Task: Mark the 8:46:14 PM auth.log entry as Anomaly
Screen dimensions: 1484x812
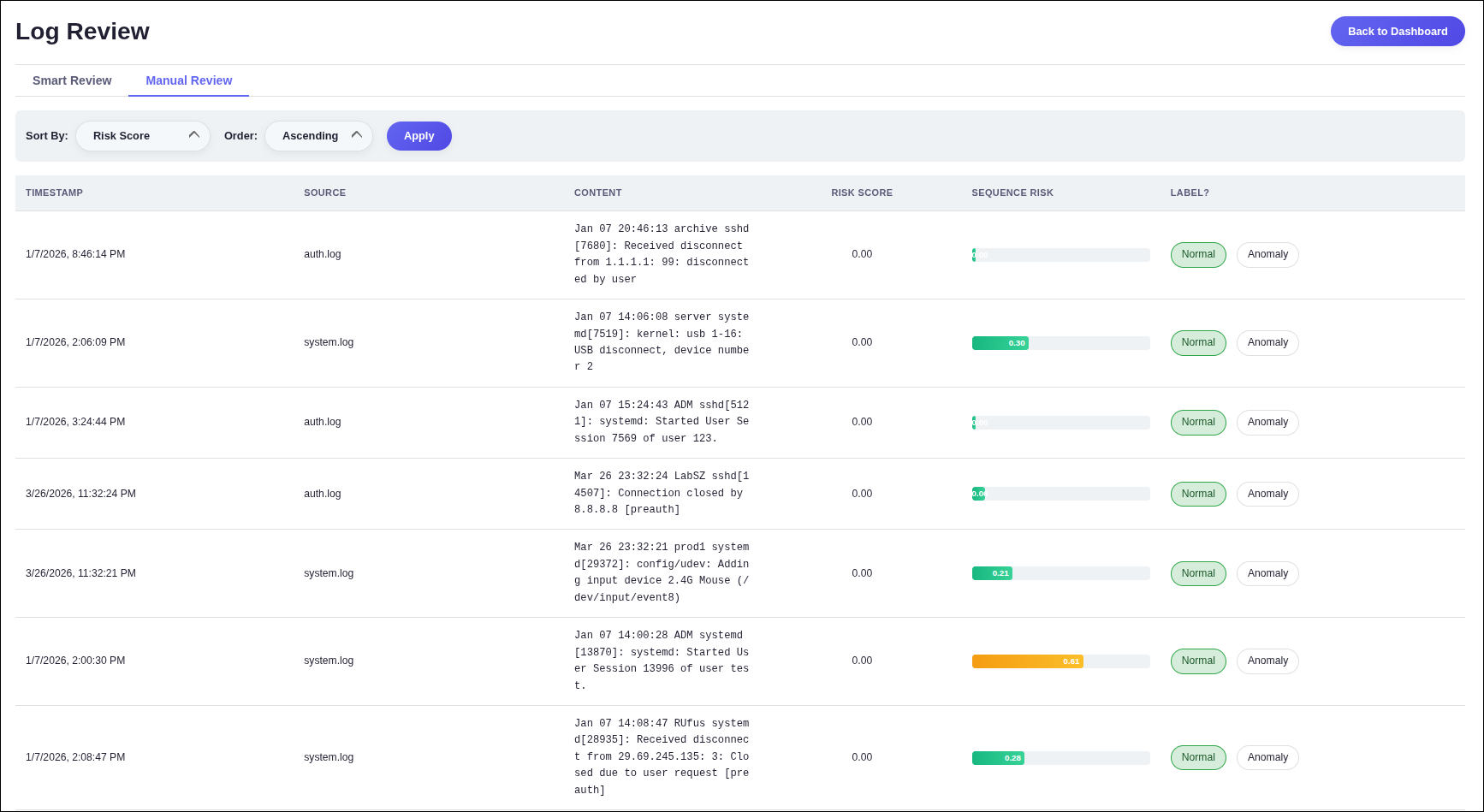Action: pos(1267,255)
